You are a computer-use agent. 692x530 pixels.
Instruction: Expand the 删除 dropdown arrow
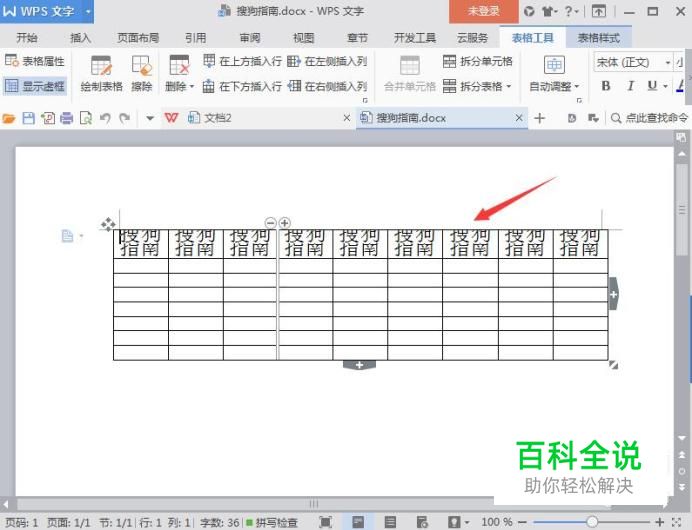(x=192, y=86)
